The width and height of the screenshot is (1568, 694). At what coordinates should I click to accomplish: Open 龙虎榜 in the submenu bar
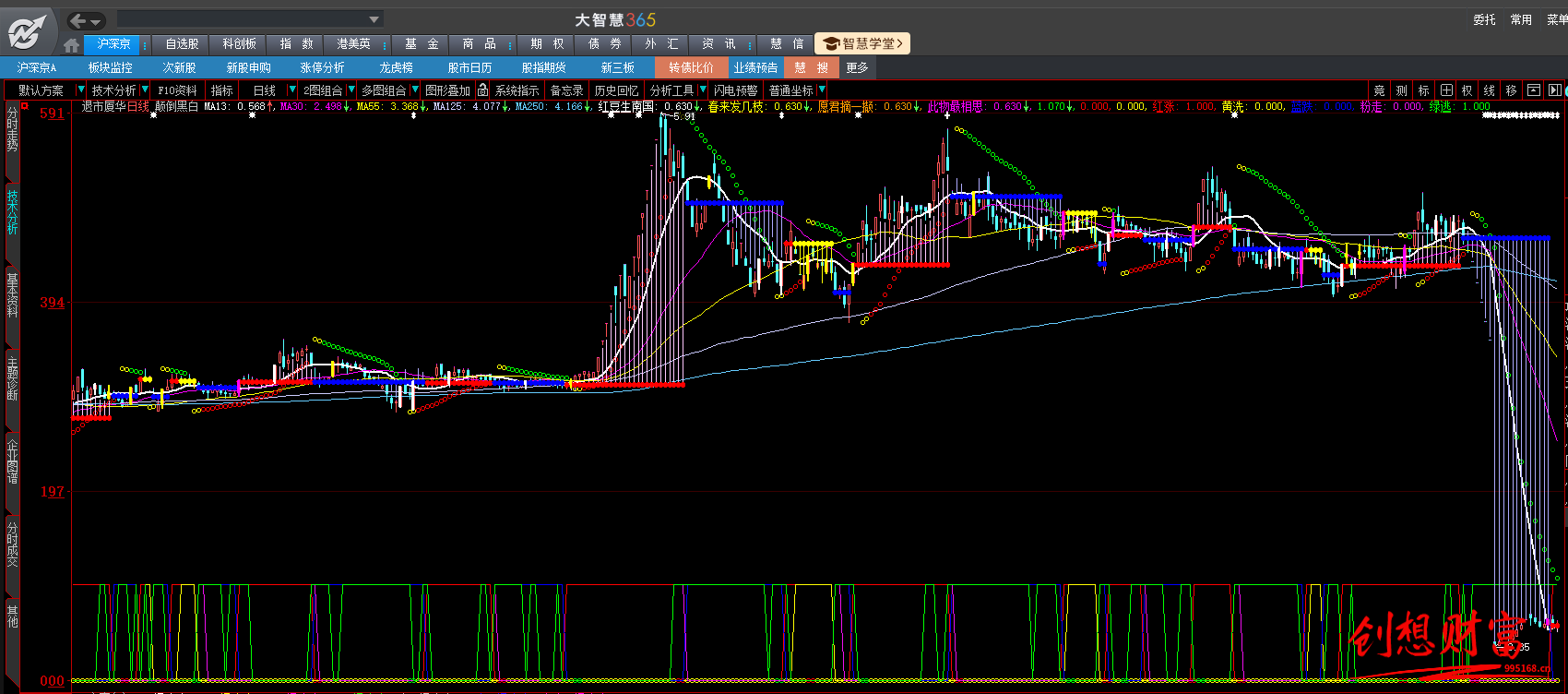(x=396, y=68)
